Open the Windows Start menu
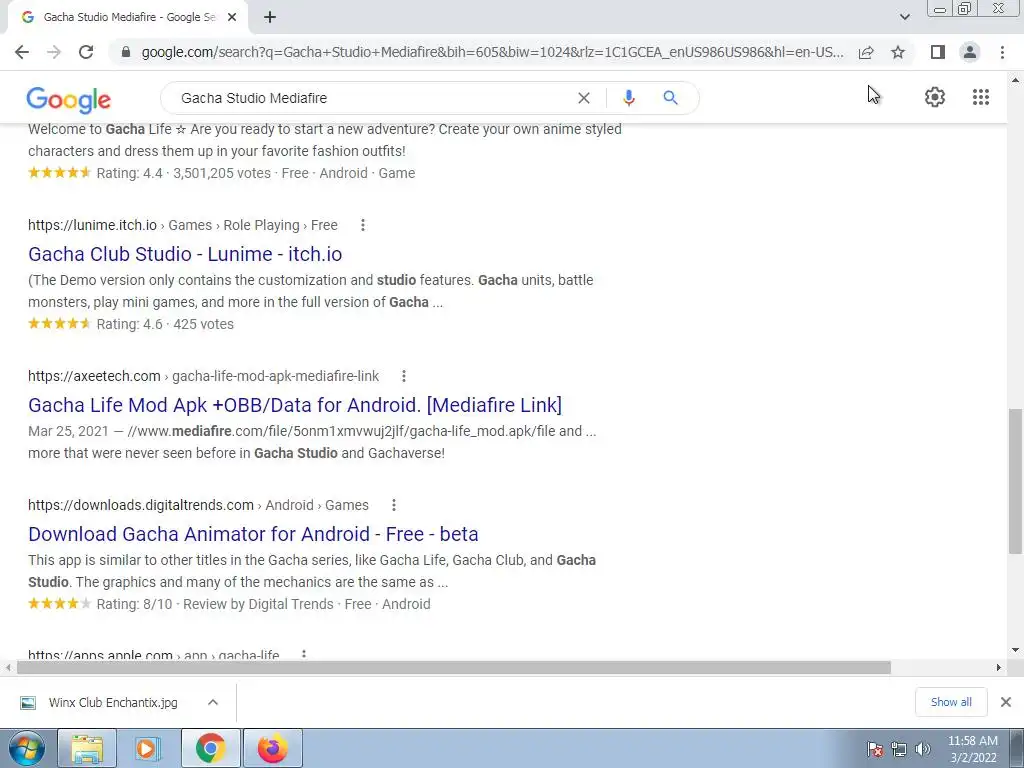 tap(27, 748)
